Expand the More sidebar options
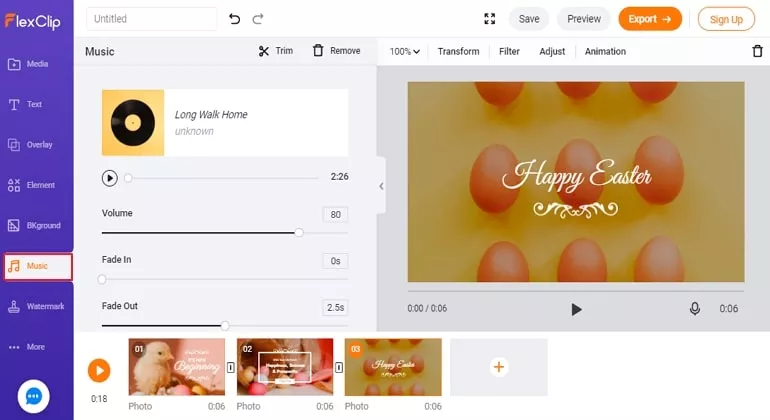The height and width of the screenshot is (420, 770). pyautogui.click(x=36, y=347)
